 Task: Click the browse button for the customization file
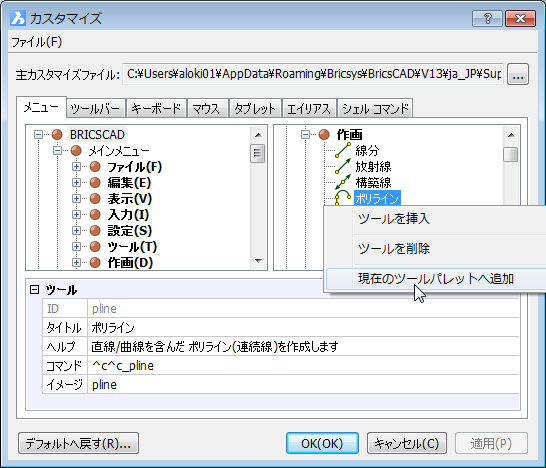coord(518,74)
